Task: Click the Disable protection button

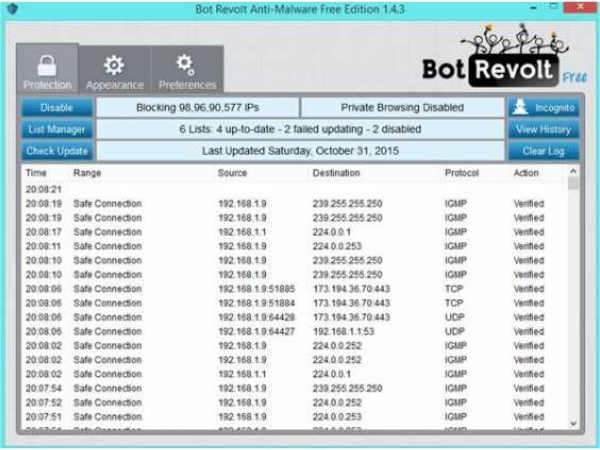Action: 57,108
